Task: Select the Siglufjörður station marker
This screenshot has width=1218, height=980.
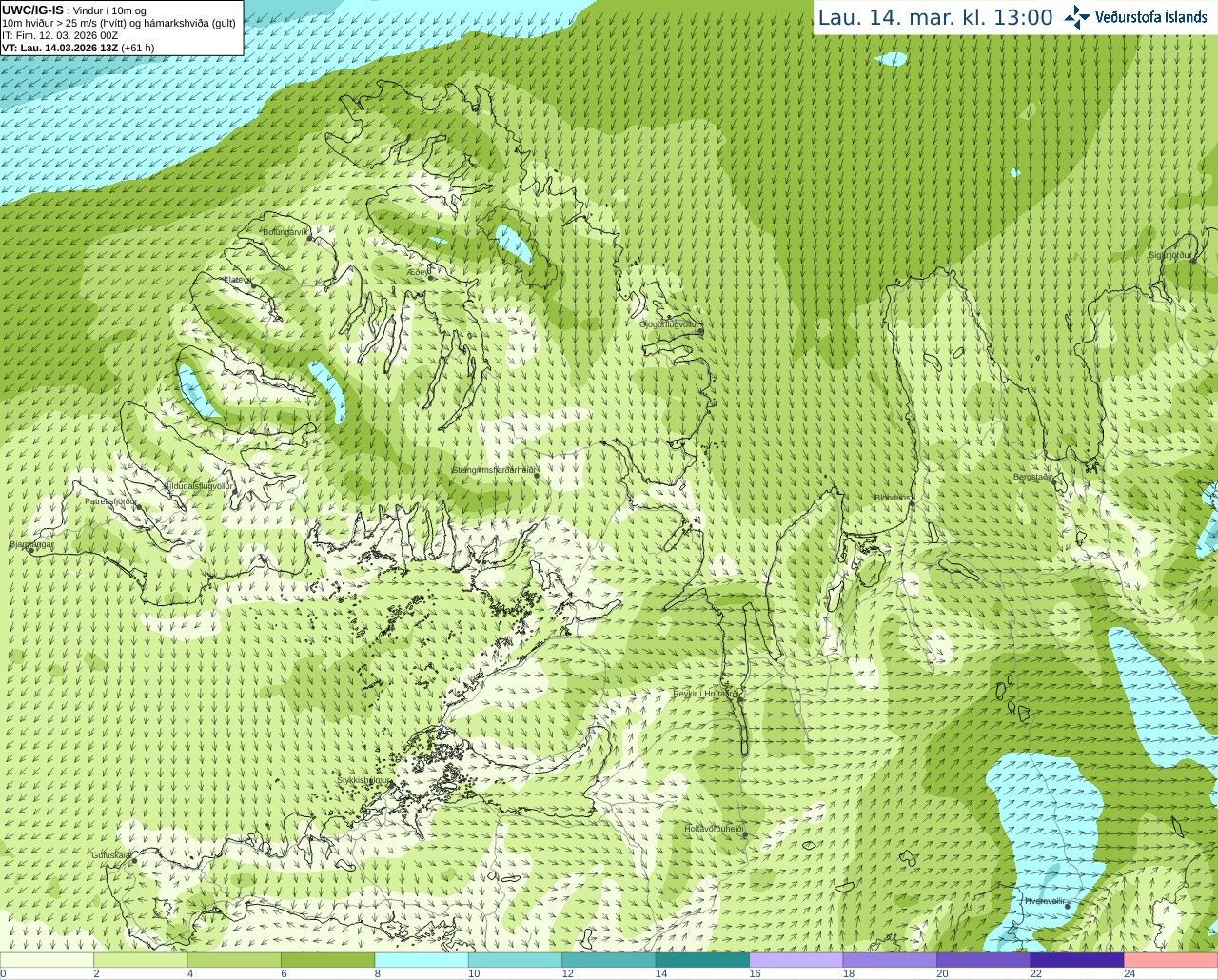Action: tap(1192, 260)
